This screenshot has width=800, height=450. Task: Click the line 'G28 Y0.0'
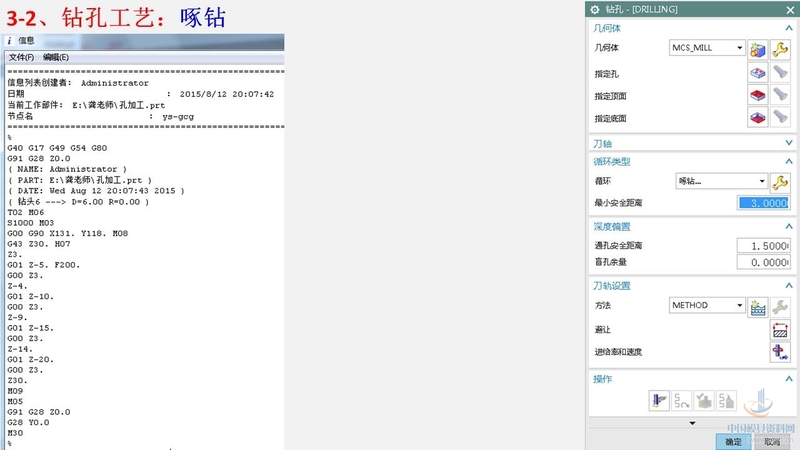coord(28,422)
